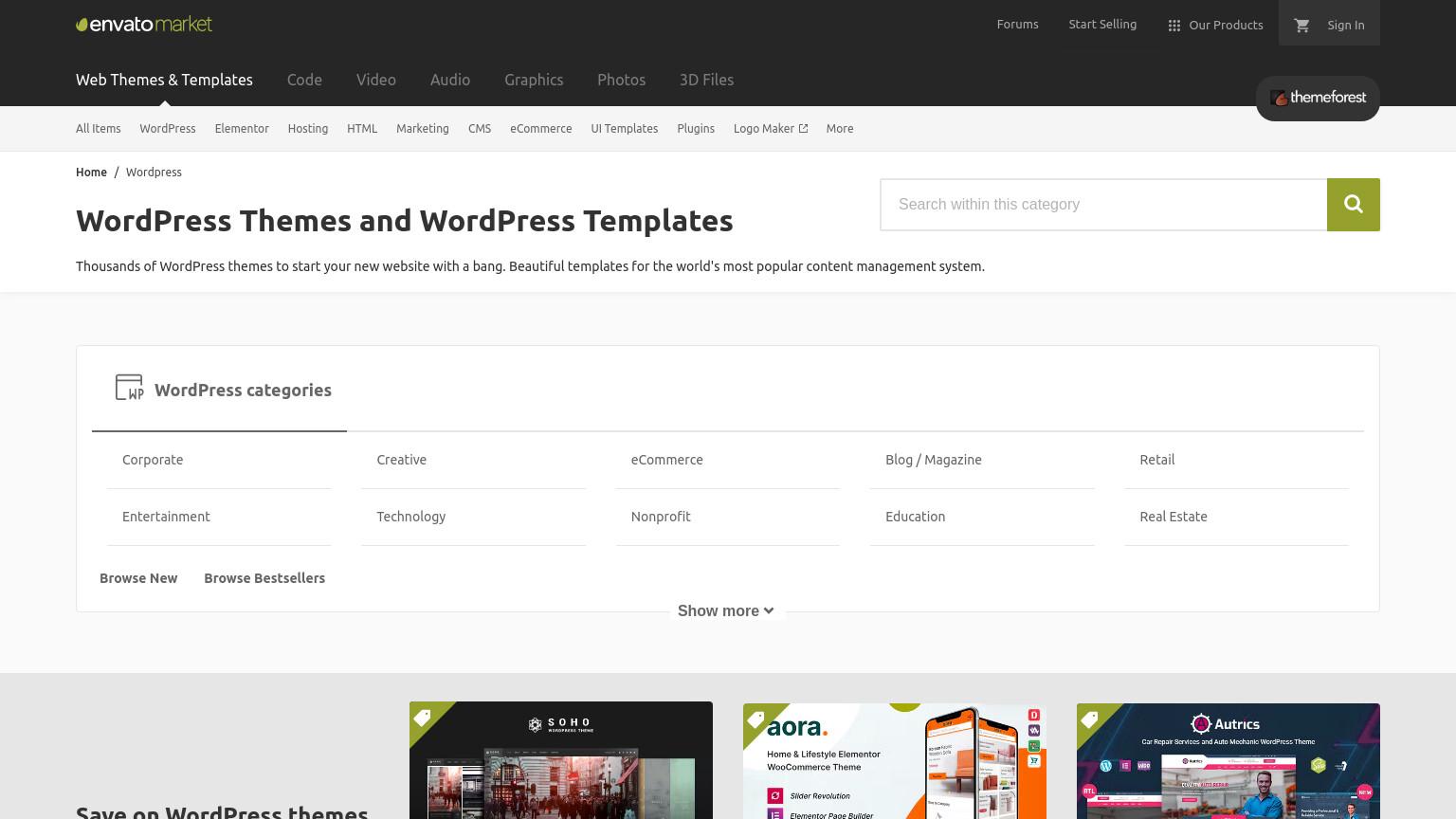Open the More submenu

[840, 129]
